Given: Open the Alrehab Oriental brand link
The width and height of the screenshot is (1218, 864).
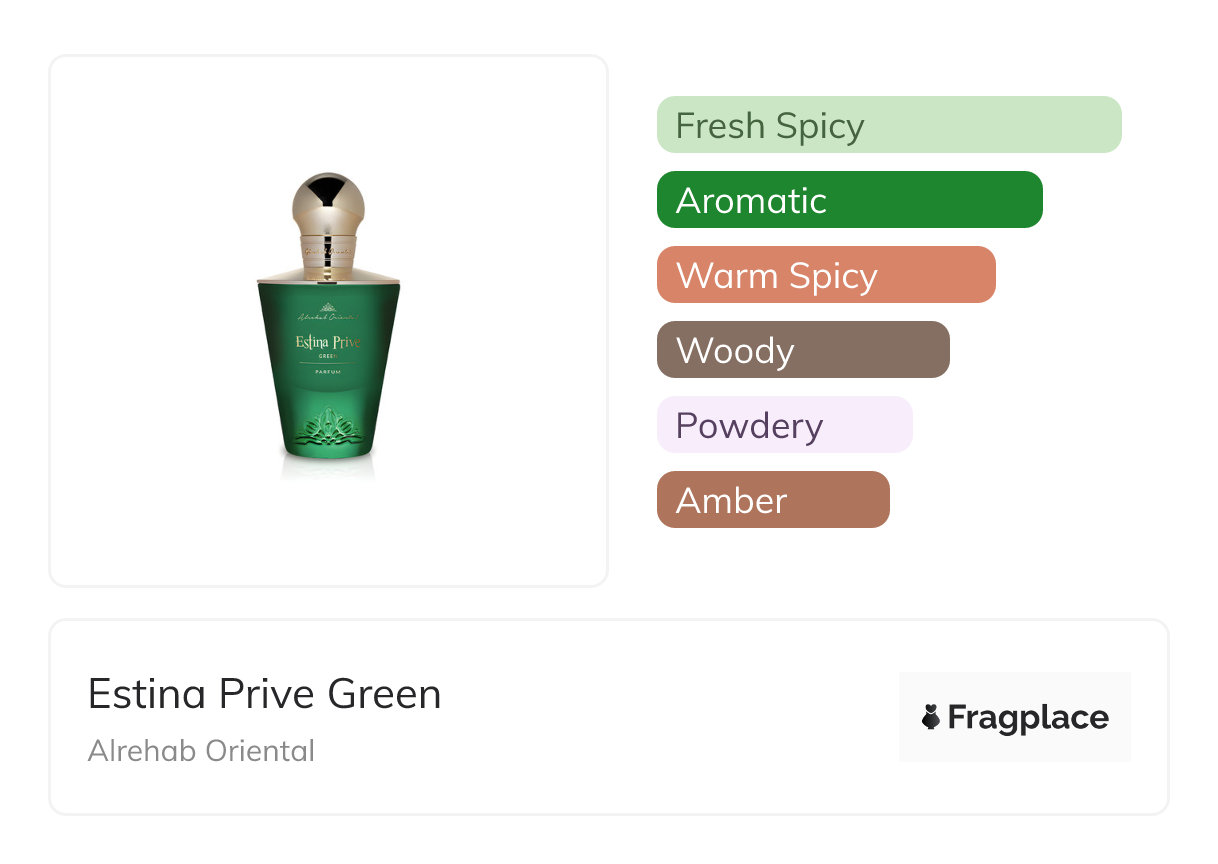Looking at the screenshot, I should (x=201, y=750).
